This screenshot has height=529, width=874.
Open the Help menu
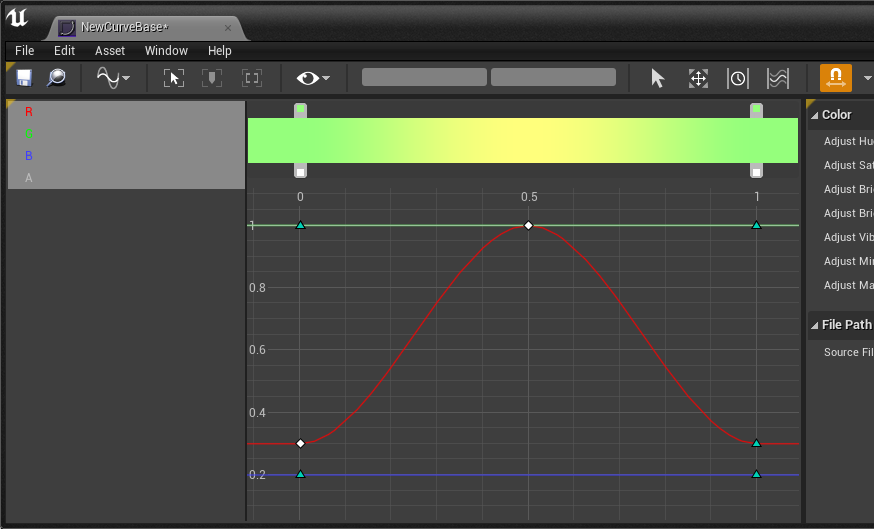pos(220,51)
